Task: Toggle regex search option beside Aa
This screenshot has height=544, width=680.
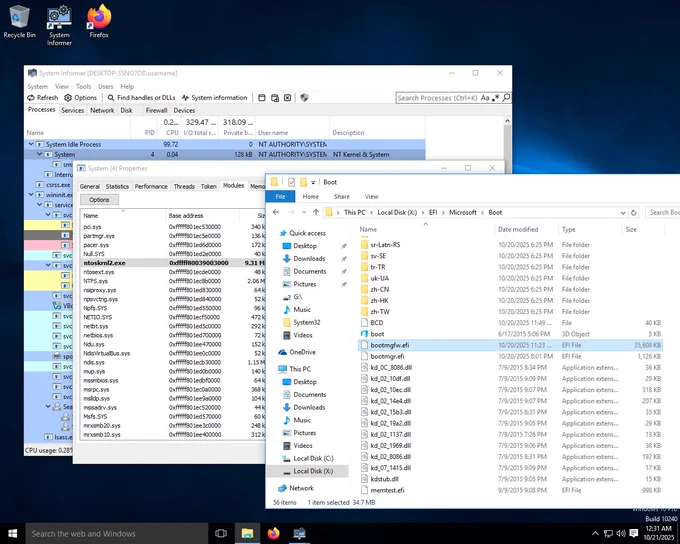Action: [x=496, y=98]
